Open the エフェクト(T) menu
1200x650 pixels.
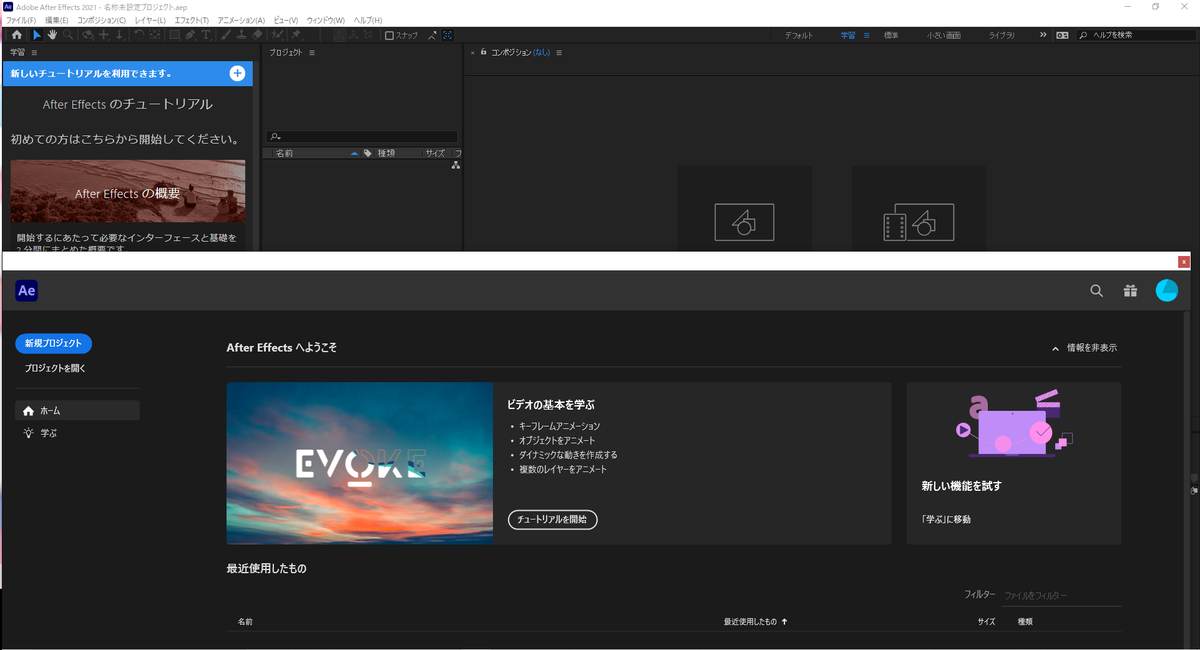(x=191, y=20)
